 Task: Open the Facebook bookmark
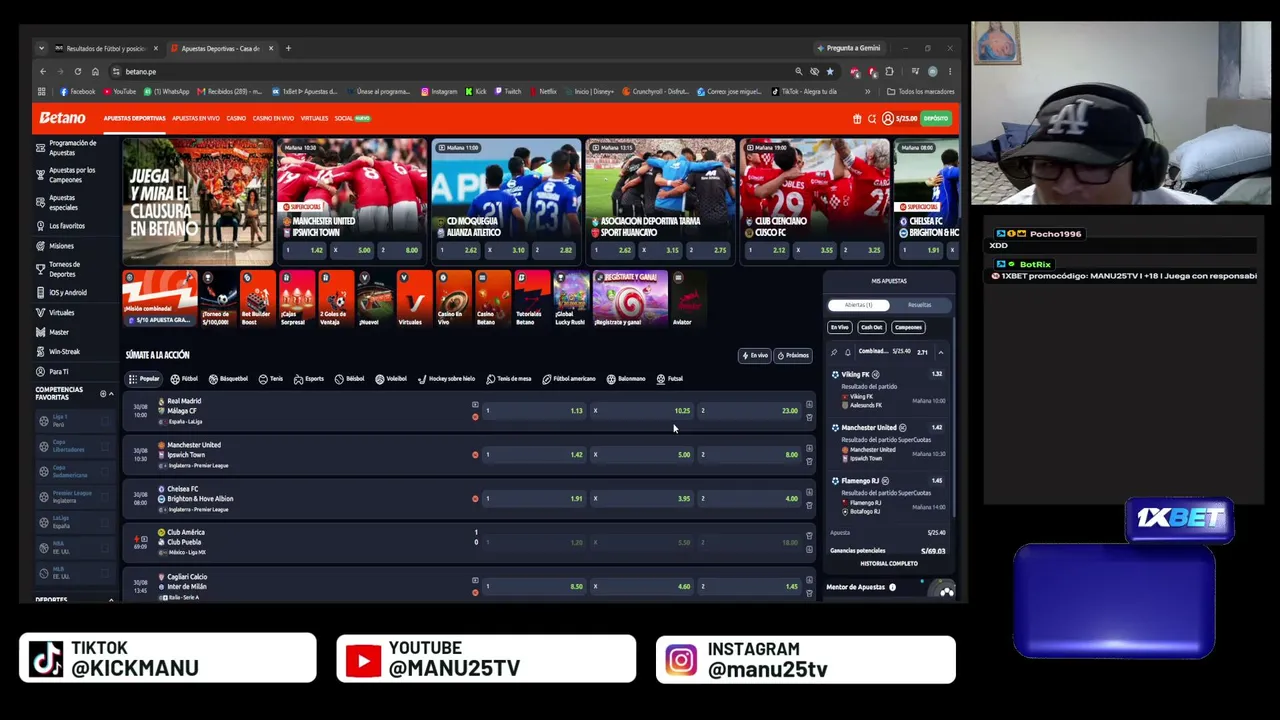78,92
